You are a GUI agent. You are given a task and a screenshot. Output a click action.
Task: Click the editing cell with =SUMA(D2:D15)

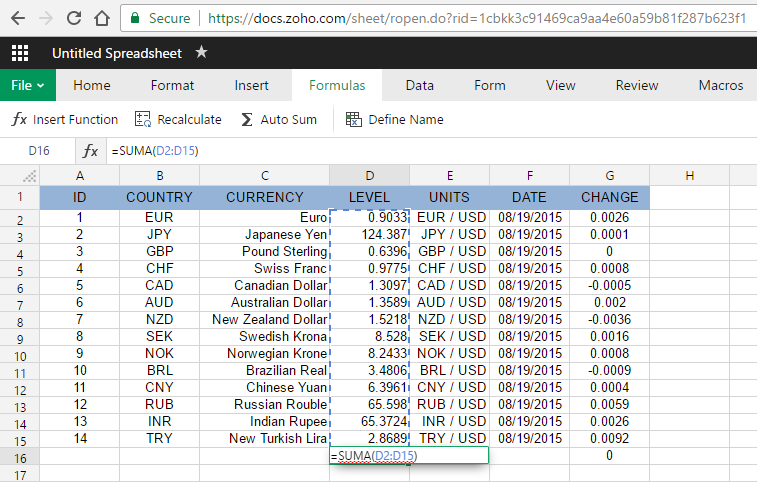click(409, 455)
